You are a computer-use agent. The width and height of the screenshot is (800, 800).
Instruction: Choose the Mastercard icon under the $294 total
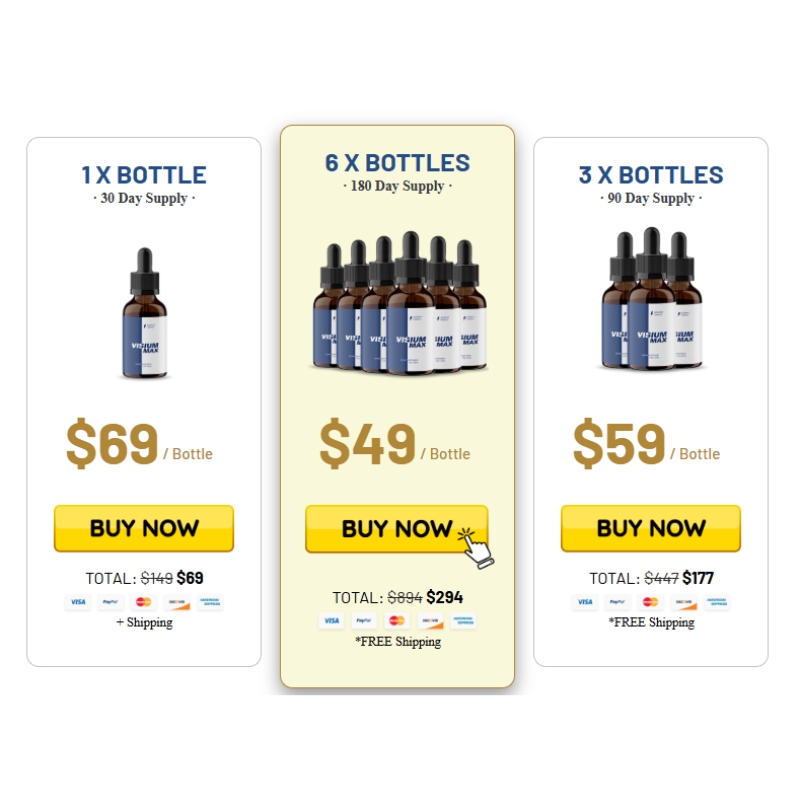click(x=397, y=621)
